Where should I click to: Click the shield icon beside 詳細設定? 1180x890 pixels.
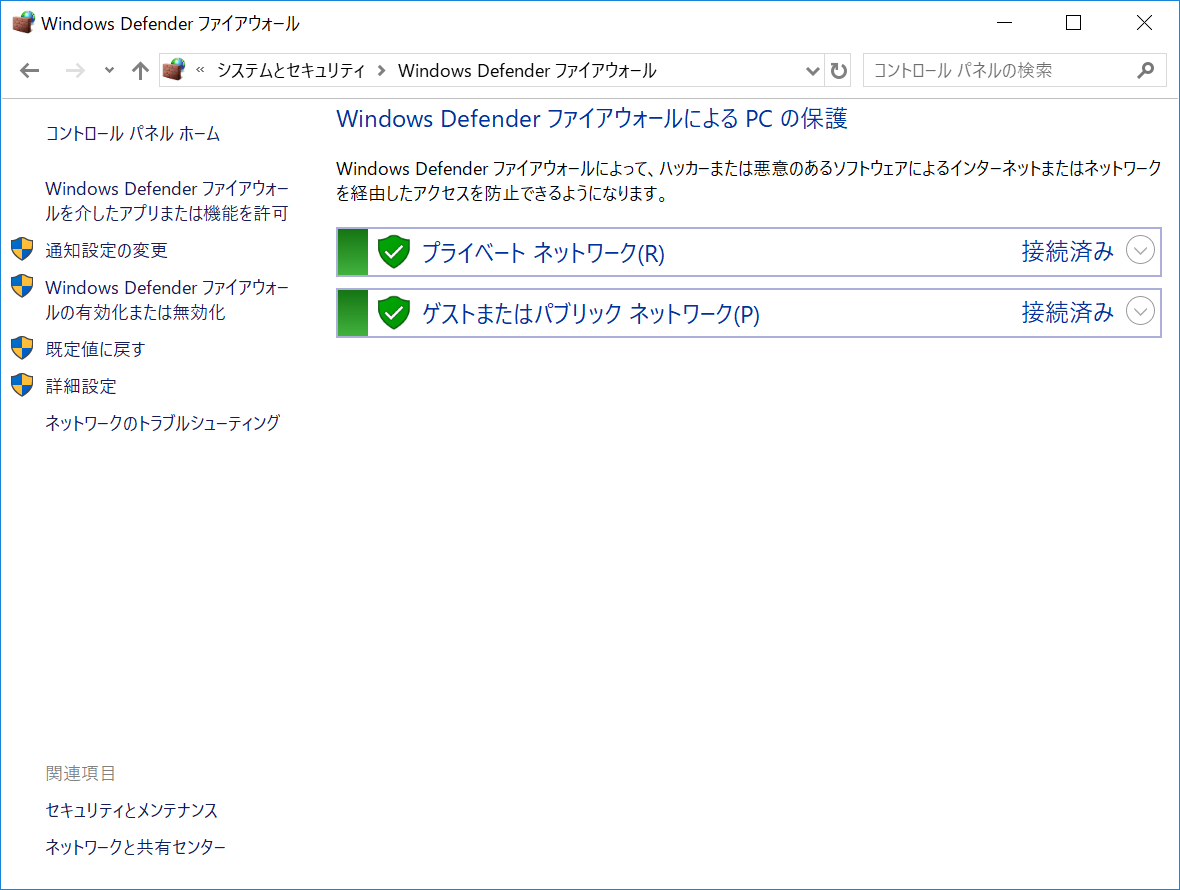point(23,384)
